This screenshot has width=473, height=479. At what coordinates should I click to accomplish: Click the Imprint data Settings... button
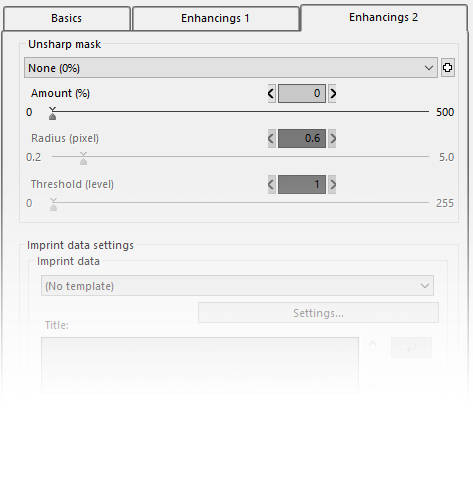(x=318, y=313)
